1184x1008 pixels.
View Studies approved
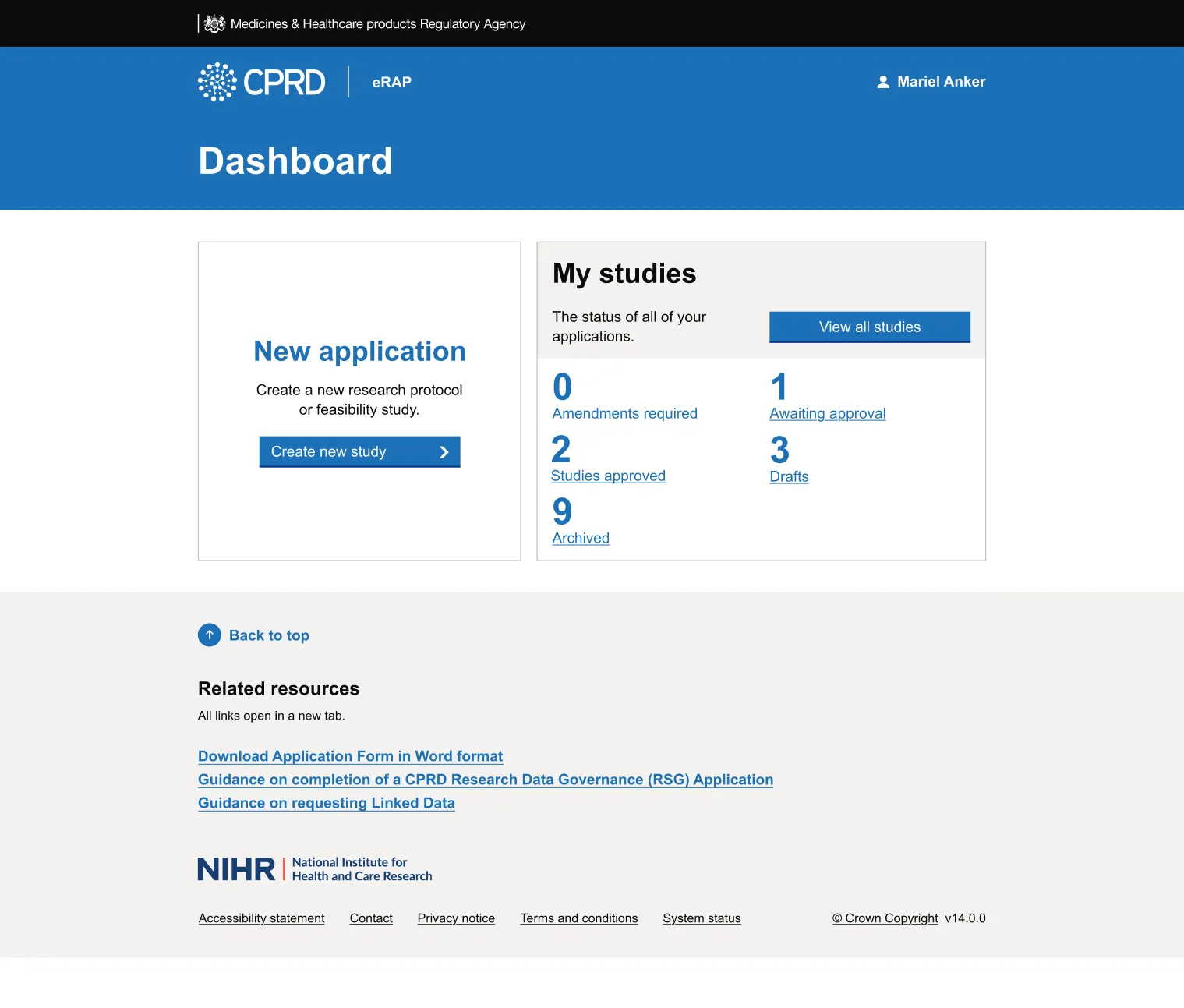608,476
